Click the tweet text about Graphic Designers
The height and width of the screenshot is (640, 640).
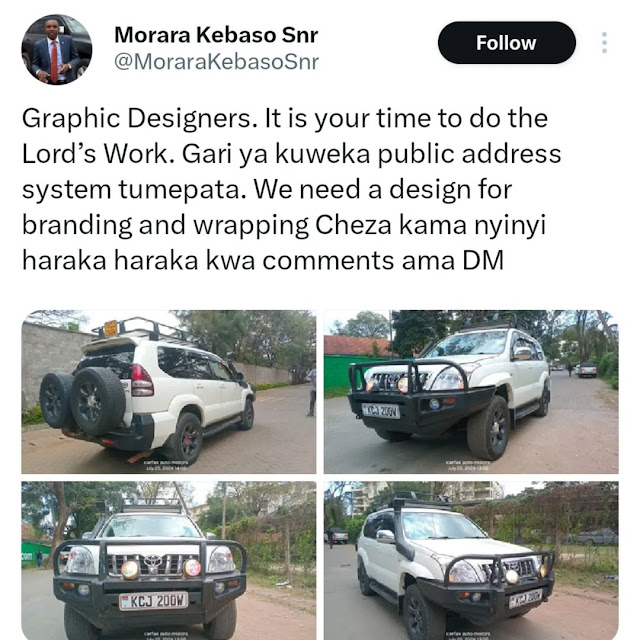click(x=291, y=189)
